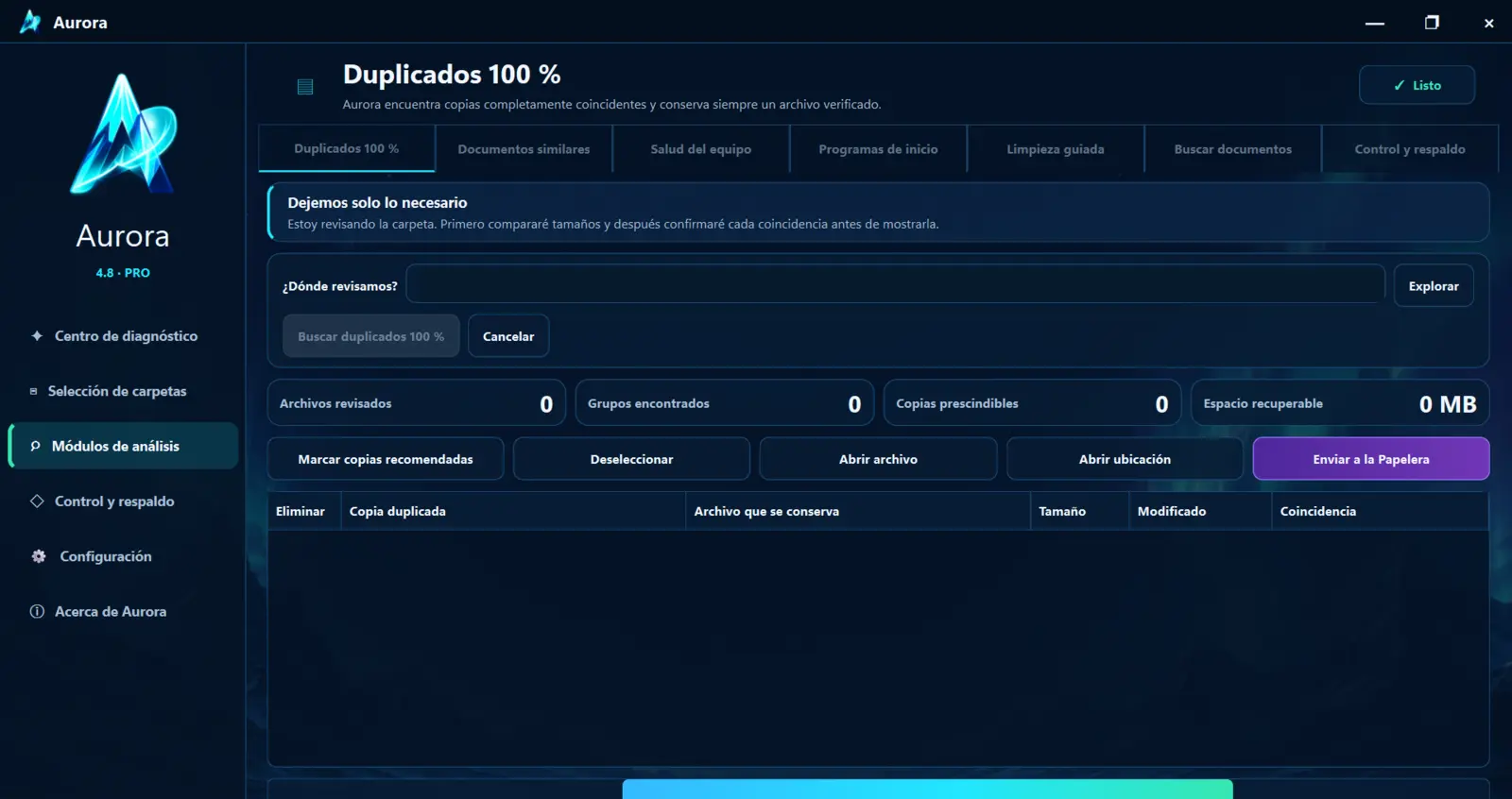
Task: Go to Selección de carpetas
Action: click(x=123, y=391)
